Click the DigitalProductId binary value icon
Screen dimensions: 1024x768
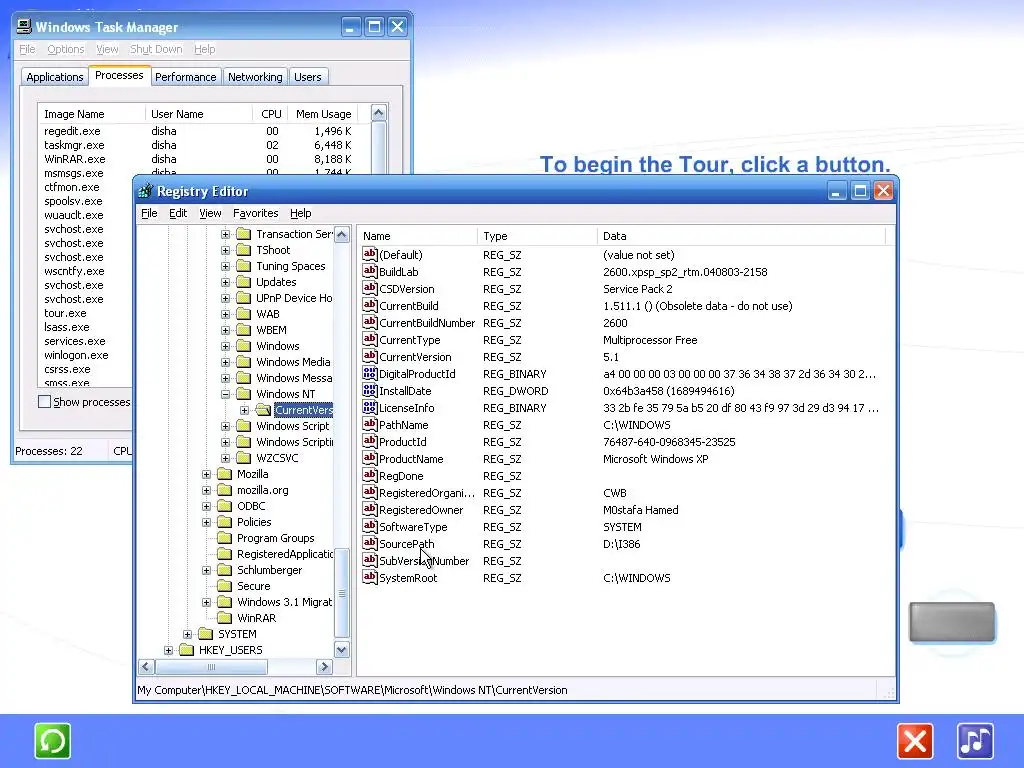pyautogui.click(x=370, y=374)
